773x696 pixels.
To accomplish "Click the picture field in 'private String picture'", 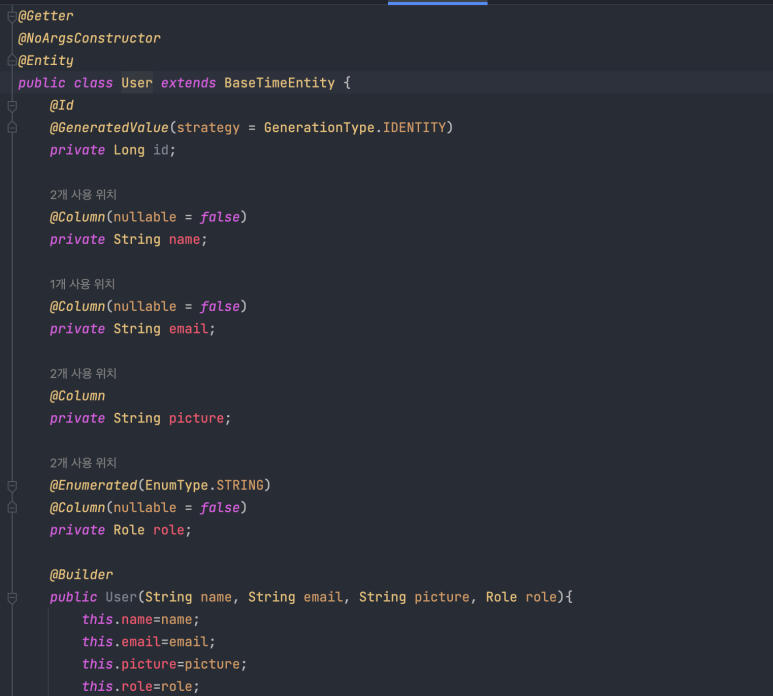I will pyautogui.click(x=196, y=418).
